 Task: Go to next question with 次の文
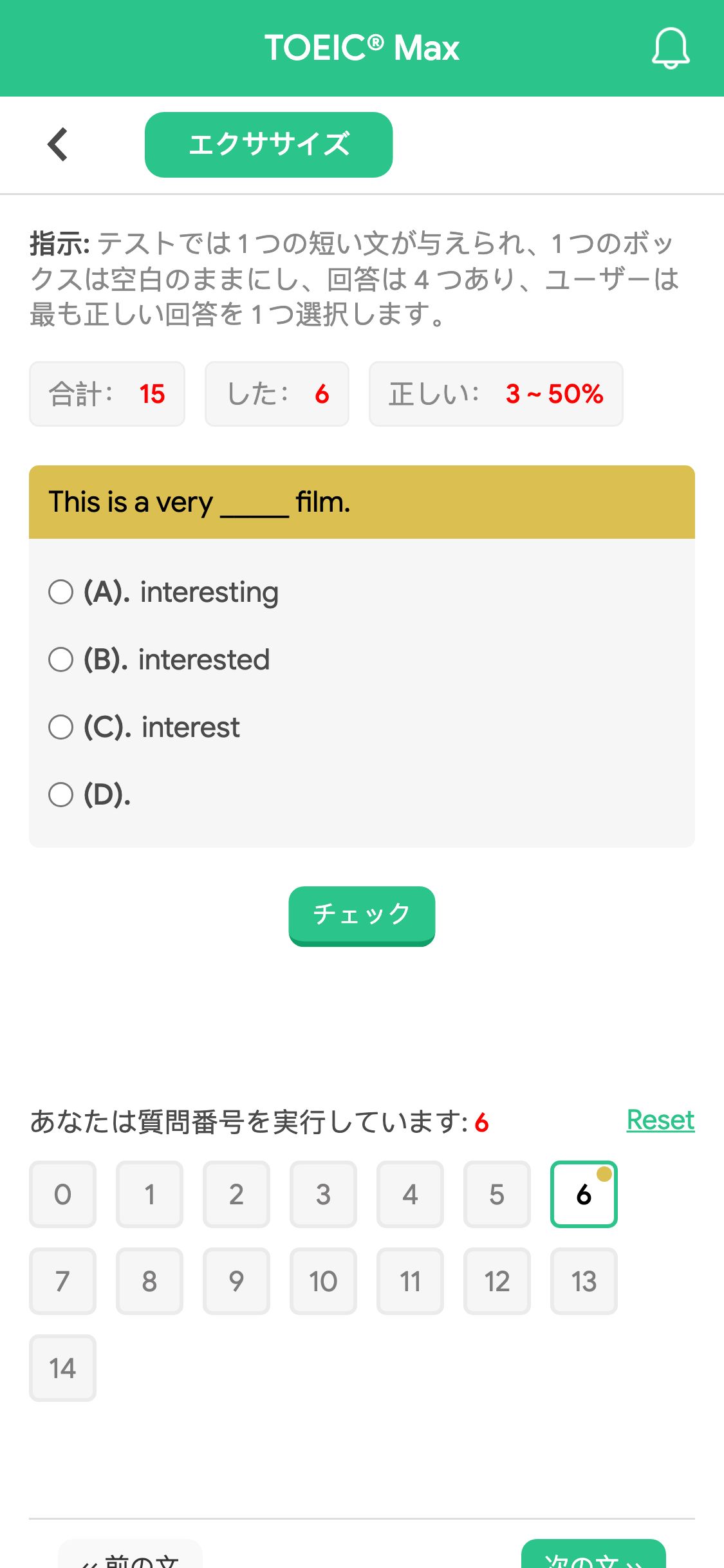pyautogui.click(x=593, y=1556)
